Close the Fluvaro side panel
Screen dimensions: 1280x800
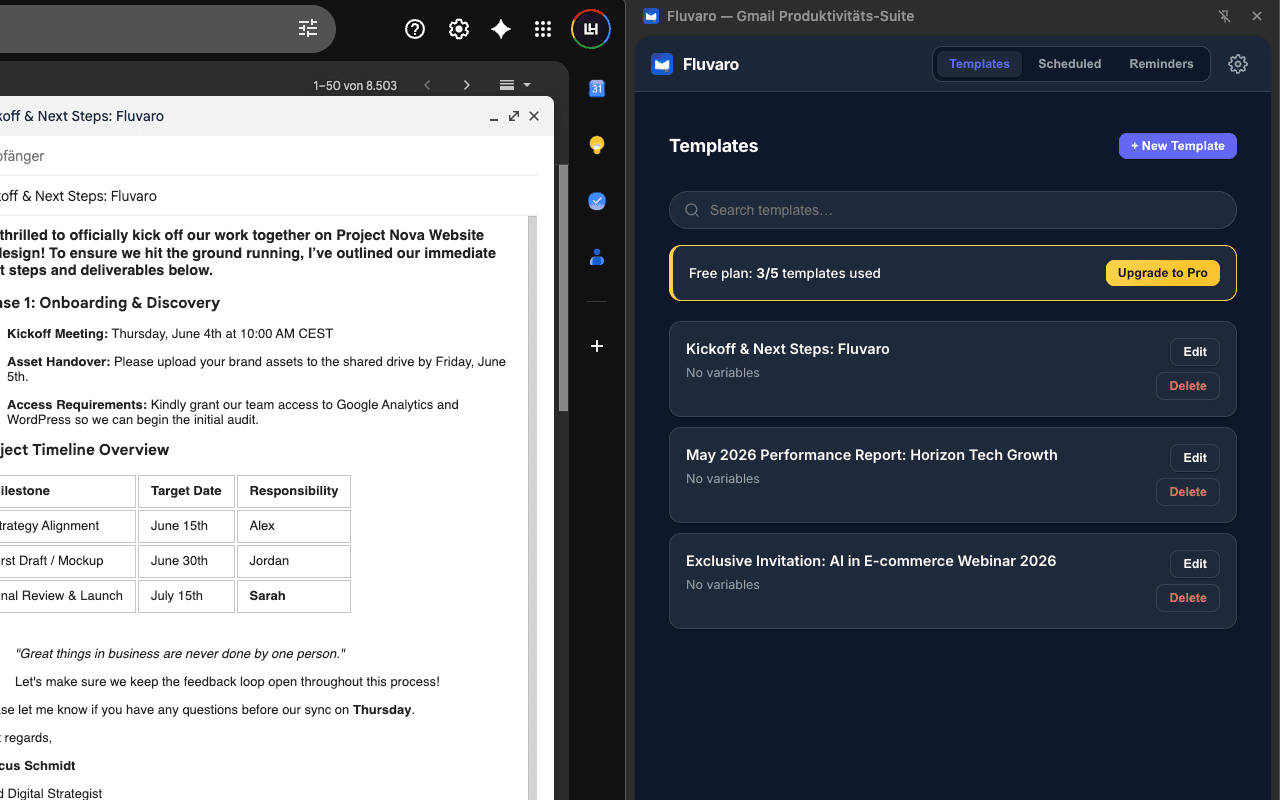[x=1257, y=16]
